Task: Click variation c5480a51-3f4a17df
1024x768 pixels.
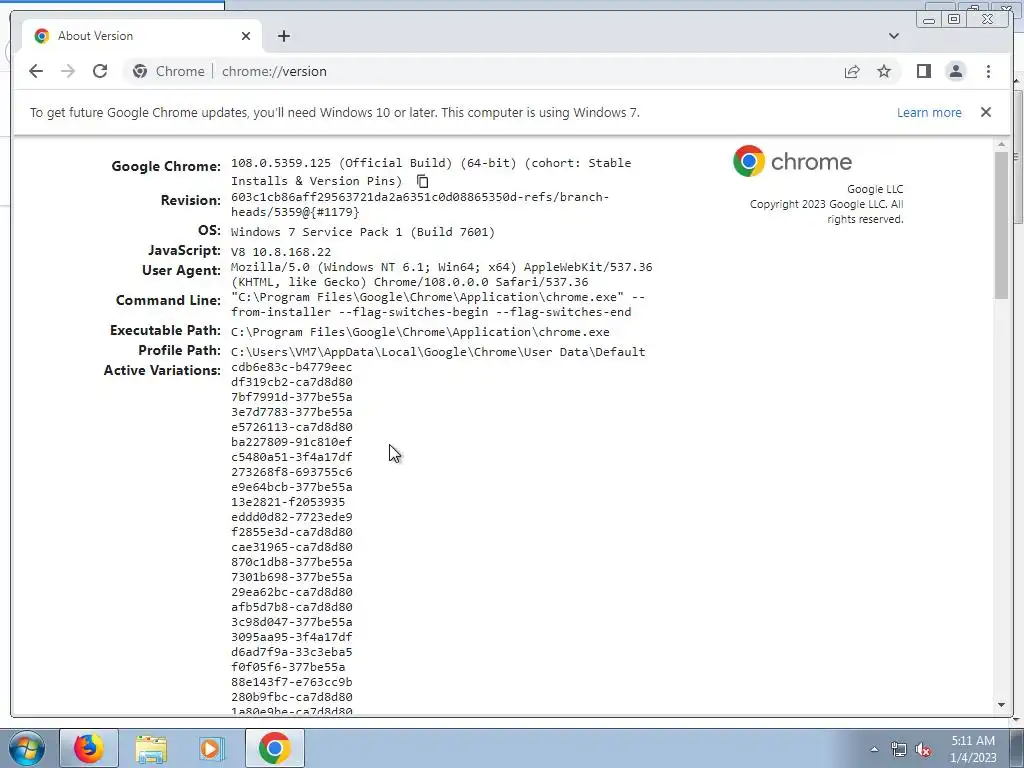Action: coord(291,457)
